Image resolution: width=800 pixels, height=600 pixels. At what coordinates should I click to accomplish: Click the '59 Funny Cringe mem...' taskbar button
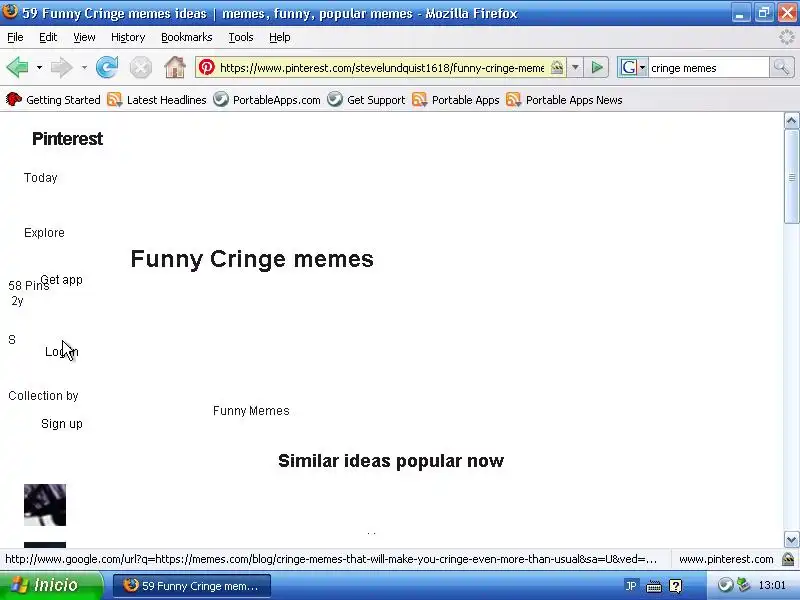click(x=192, y=586)
